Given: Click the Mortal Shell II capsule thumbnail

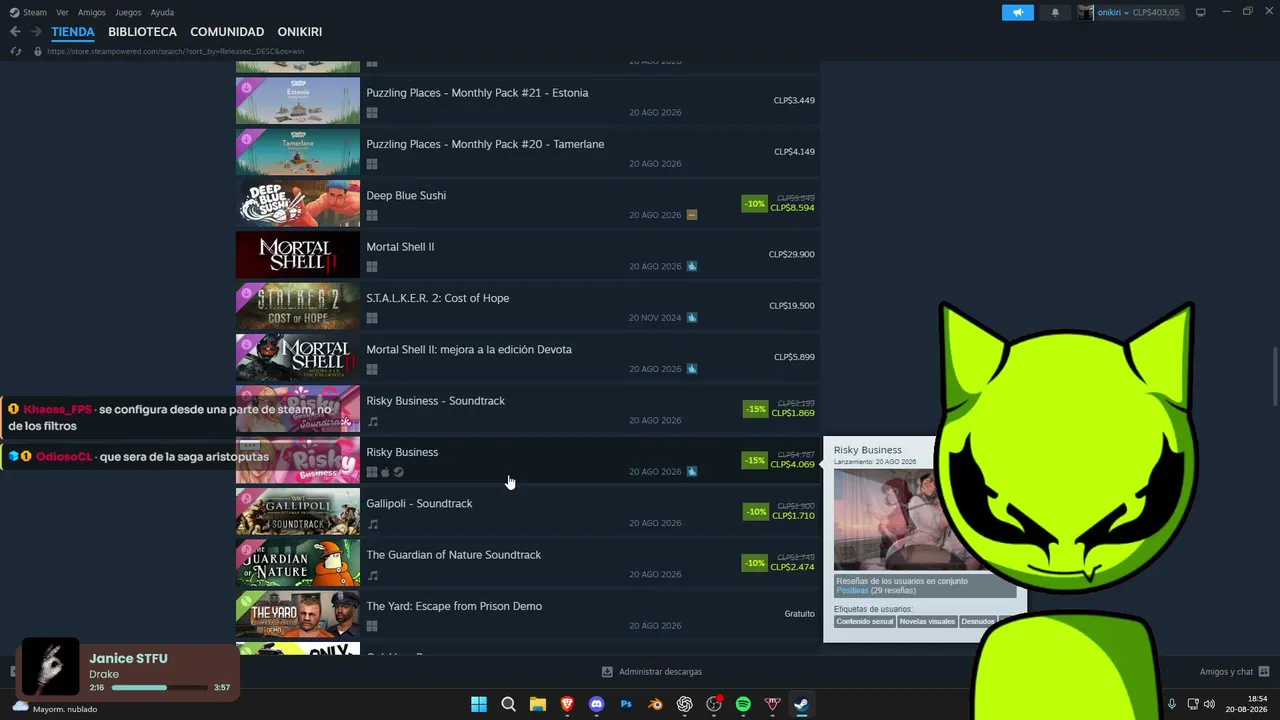Looking at the screenshot, I should 298,255.
